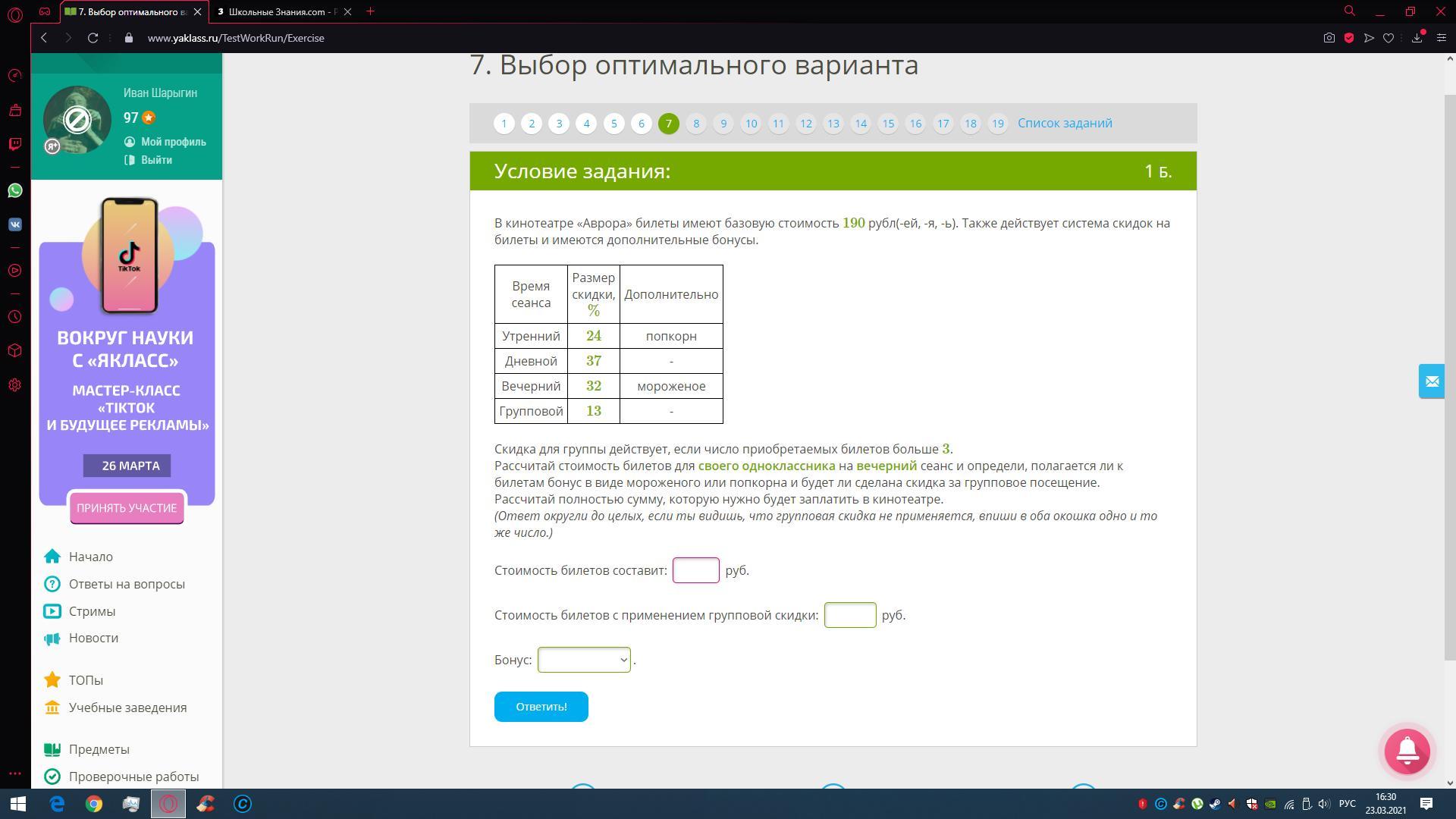
Task: Open the blue envelope feedback tab
Action: pyautogui.click(x=1431, y=381)
